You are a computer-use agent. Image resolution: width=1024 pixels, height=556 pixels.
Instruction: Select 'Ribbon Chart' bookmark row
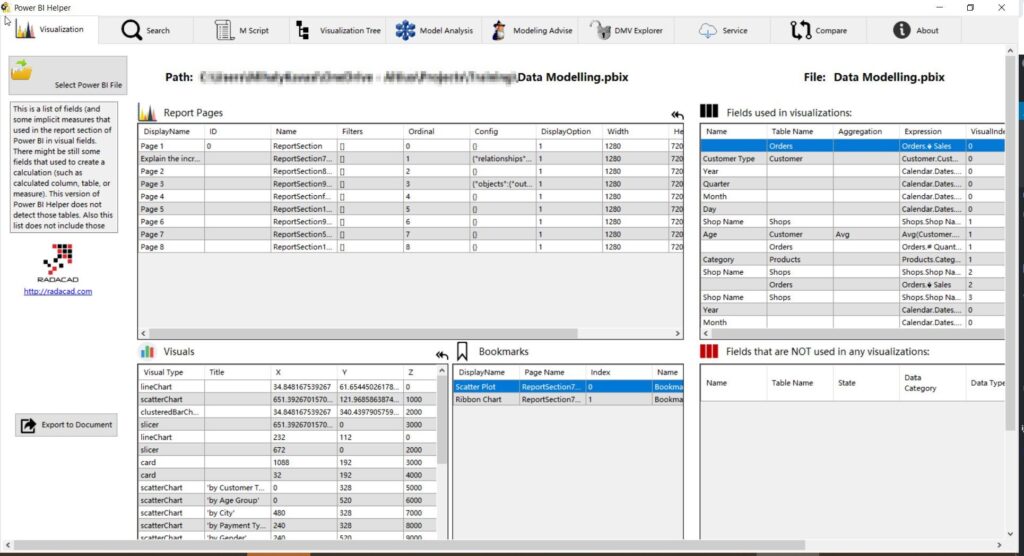tap(568, 399)
